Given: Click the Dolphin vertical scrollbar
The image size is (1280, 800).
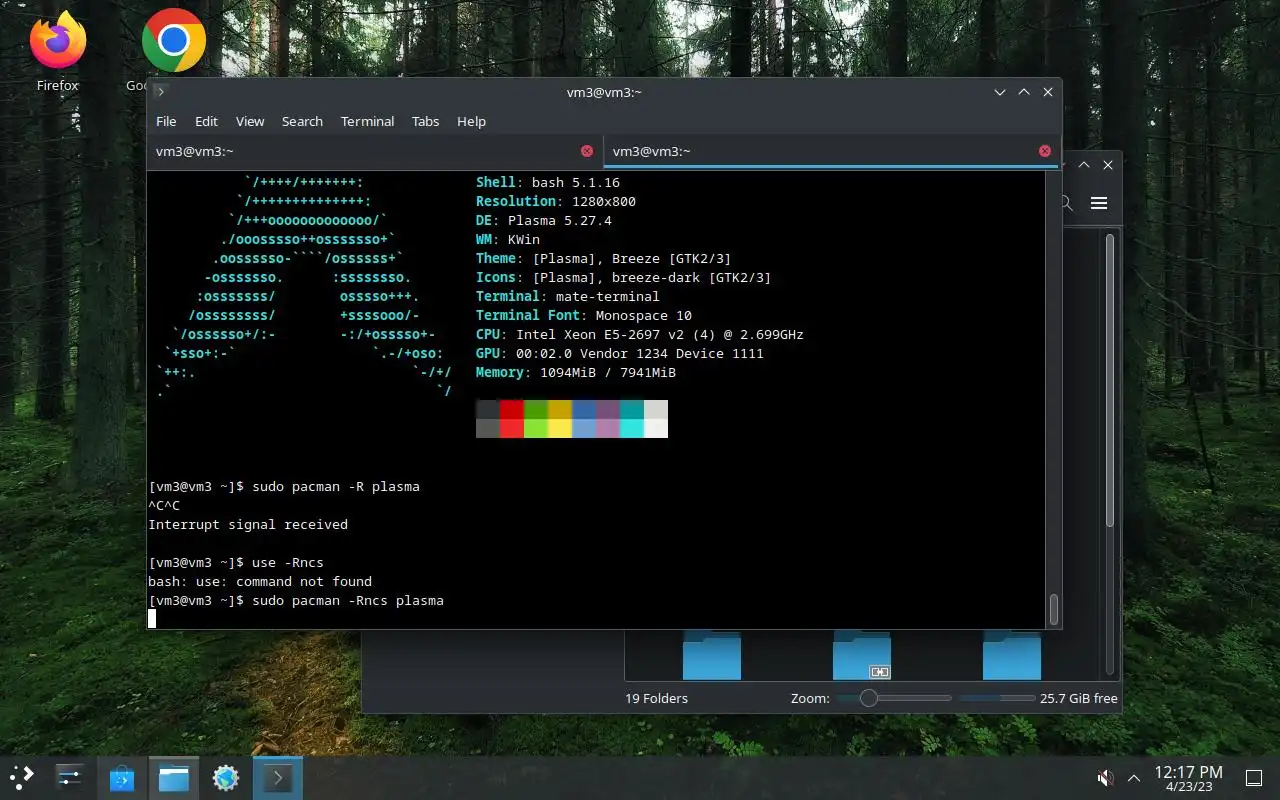Looking at the screenshot, I should (1109, 380).
